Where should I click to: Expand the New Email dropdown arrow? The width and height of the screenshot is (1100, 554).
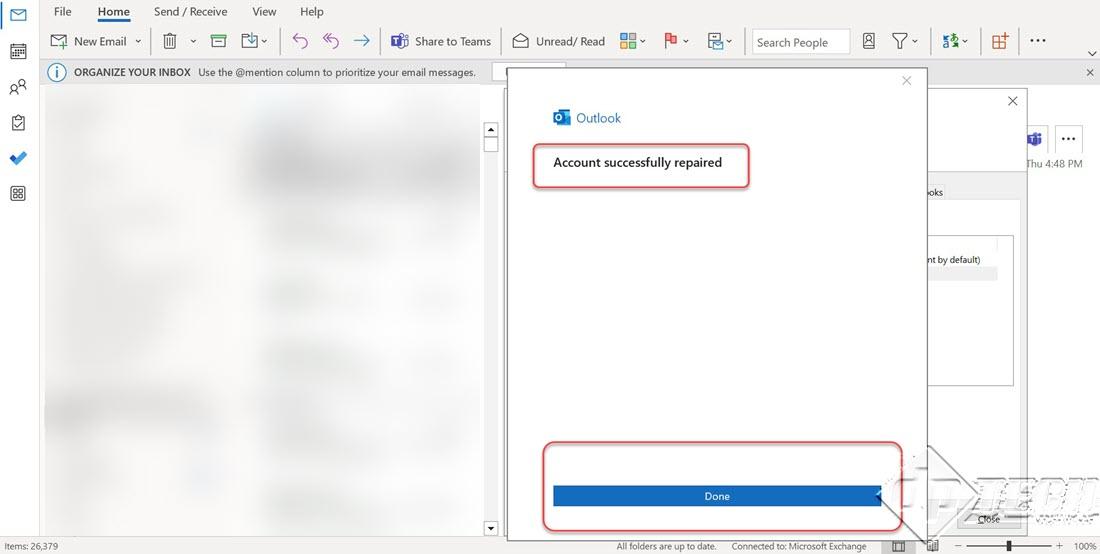138,42
